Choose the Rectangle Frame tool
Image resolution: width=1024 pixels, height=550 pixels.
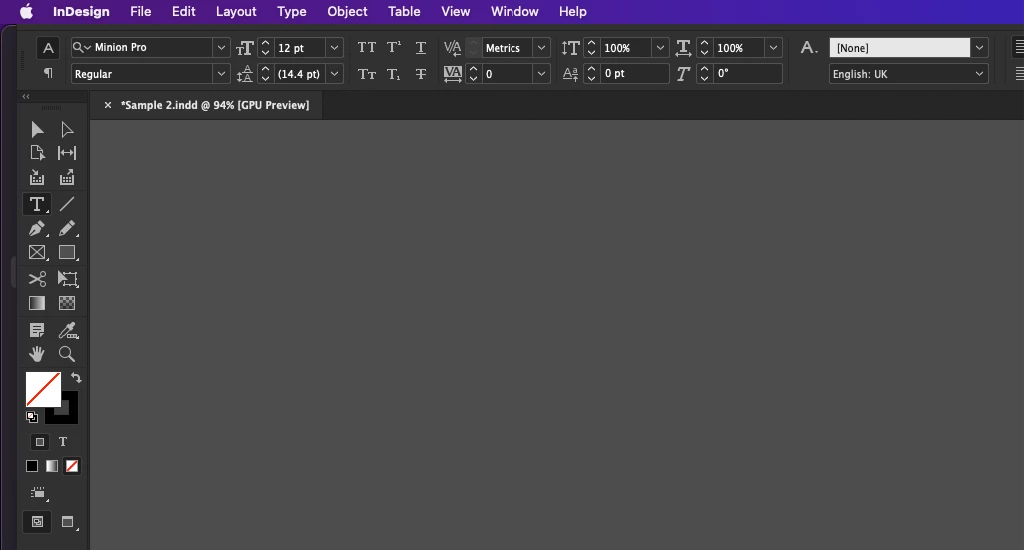[37, 253]
